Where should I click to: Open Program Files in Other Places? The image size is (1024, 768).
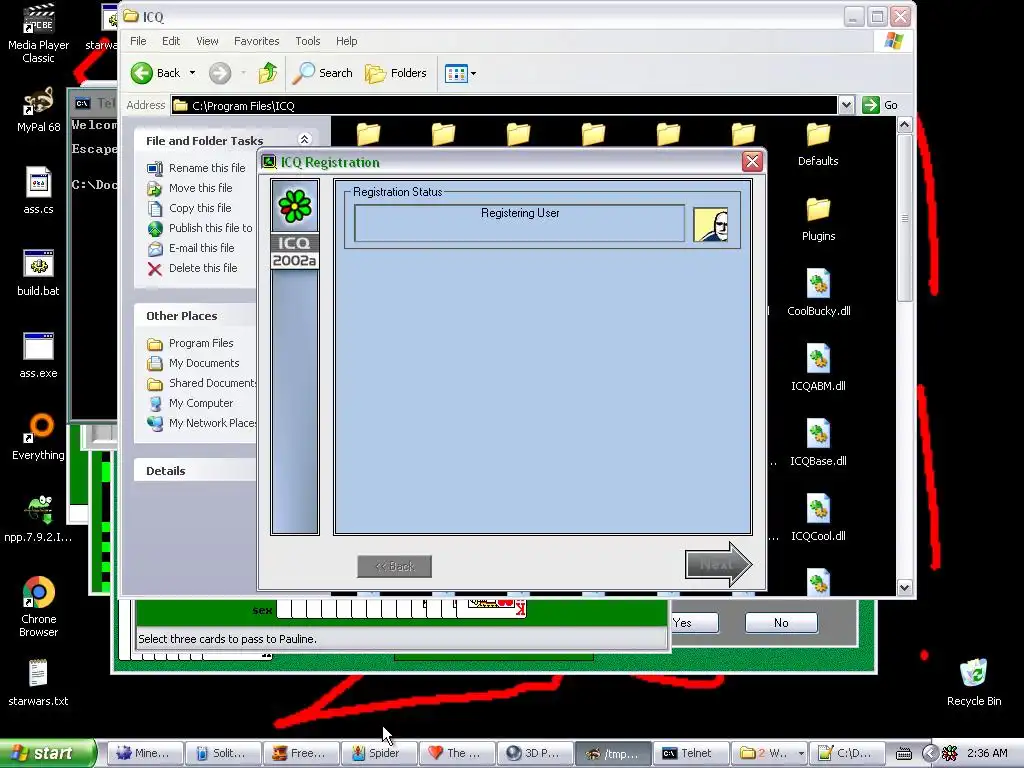point(190,344)
